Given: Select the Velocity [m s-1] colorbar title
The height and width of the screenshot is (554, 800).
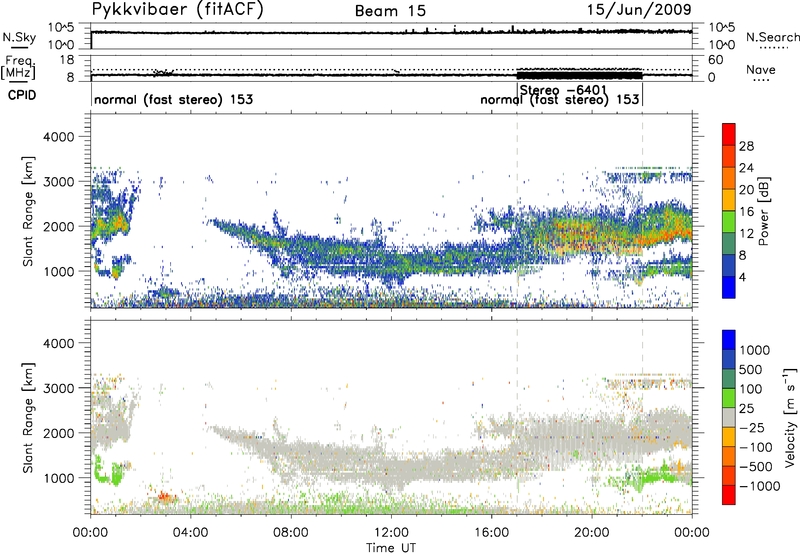Looking at the screenshot, I should point(790,417).
